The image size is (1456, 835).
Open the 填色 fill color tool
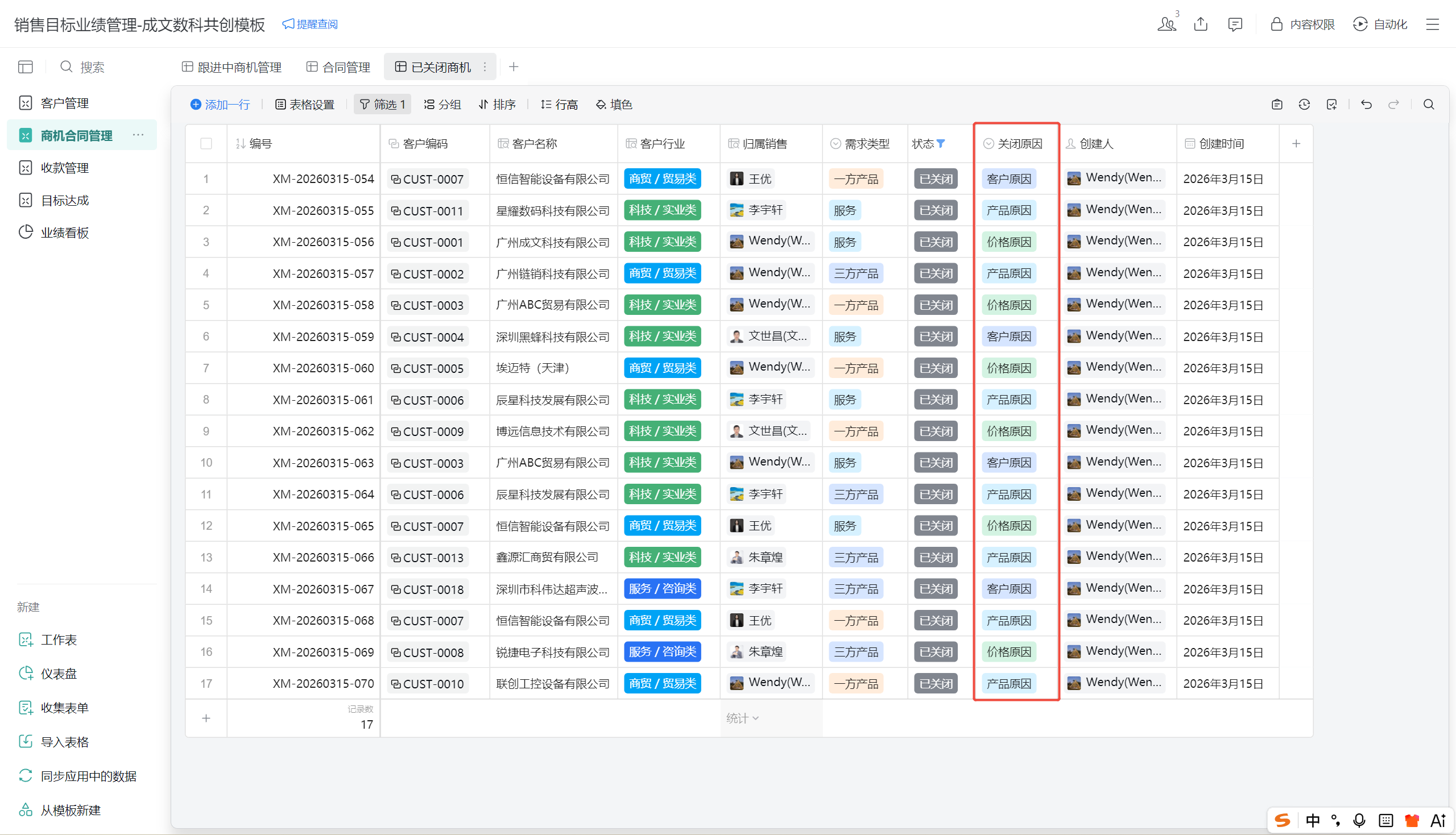[x=614, y=105]
